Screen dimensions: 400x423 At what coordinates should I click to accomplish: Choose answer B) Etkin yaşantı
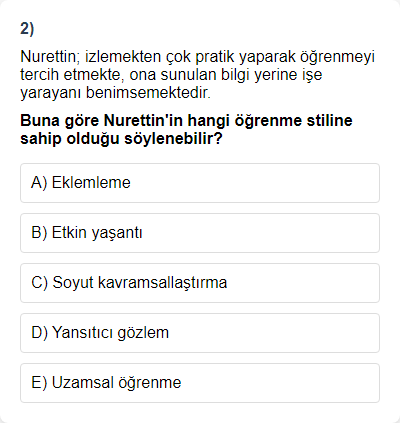[200, 233]
